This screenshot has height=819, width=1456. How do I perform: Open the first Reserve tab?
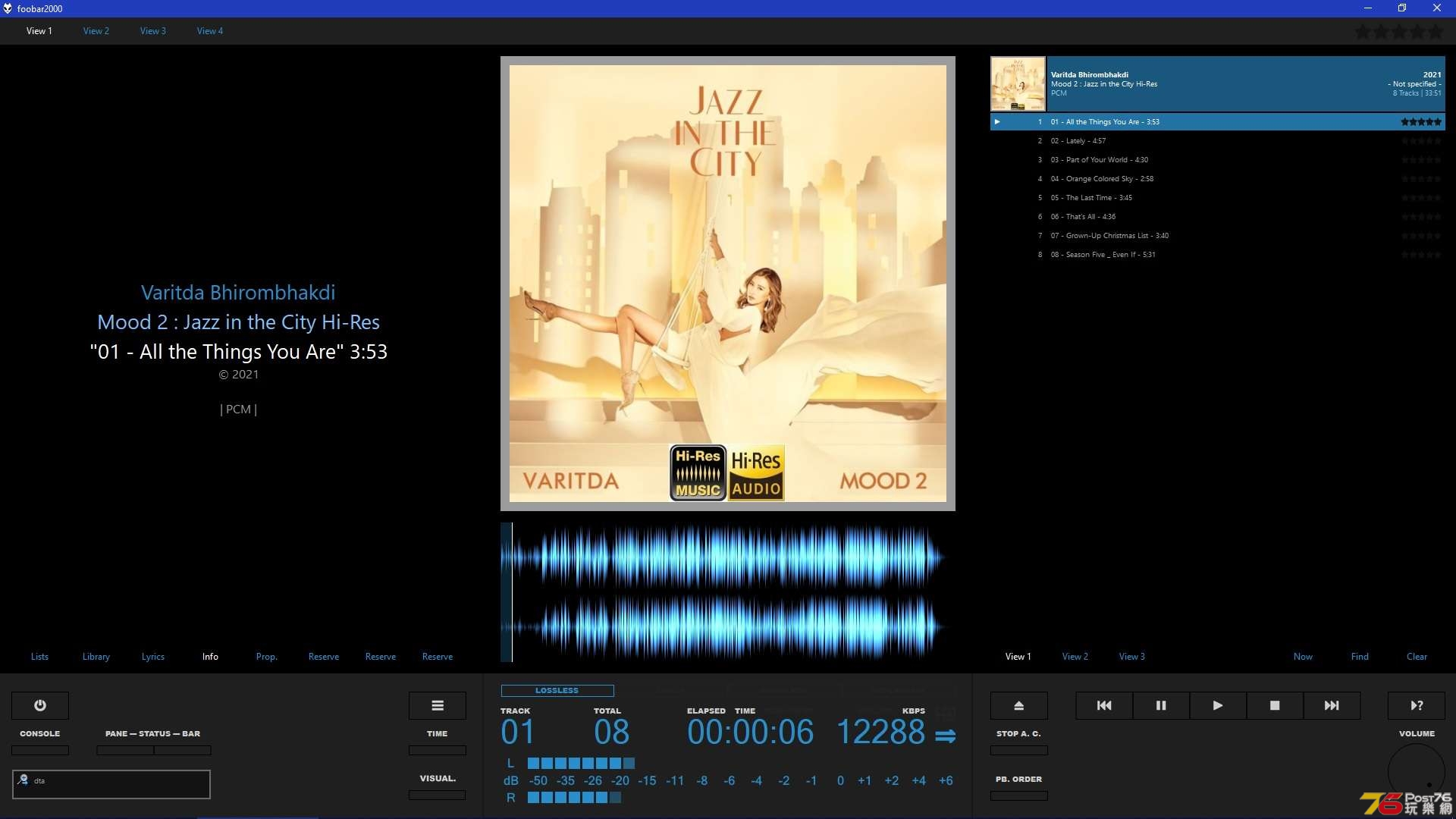pyautogui.click(x=324, y=657)
